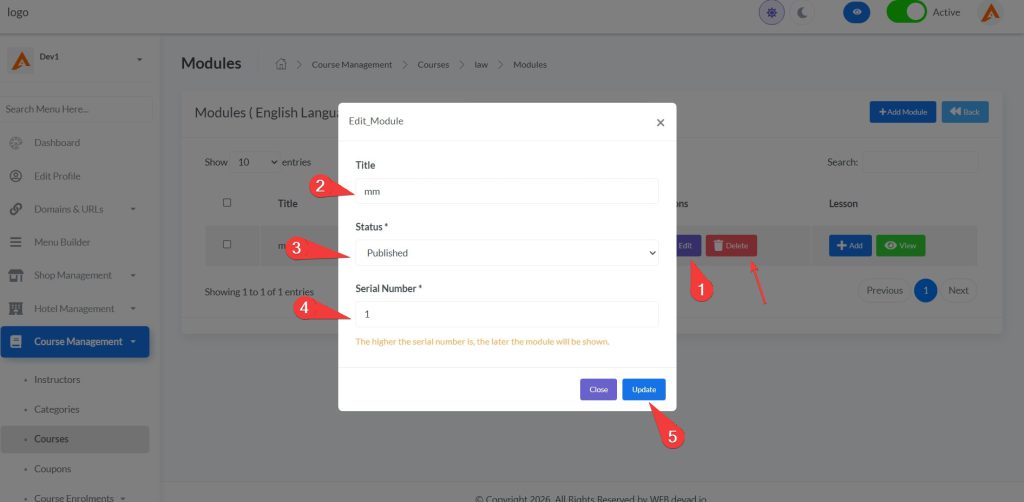Click the home icon in breadcrumb

(x=281, y=65)
